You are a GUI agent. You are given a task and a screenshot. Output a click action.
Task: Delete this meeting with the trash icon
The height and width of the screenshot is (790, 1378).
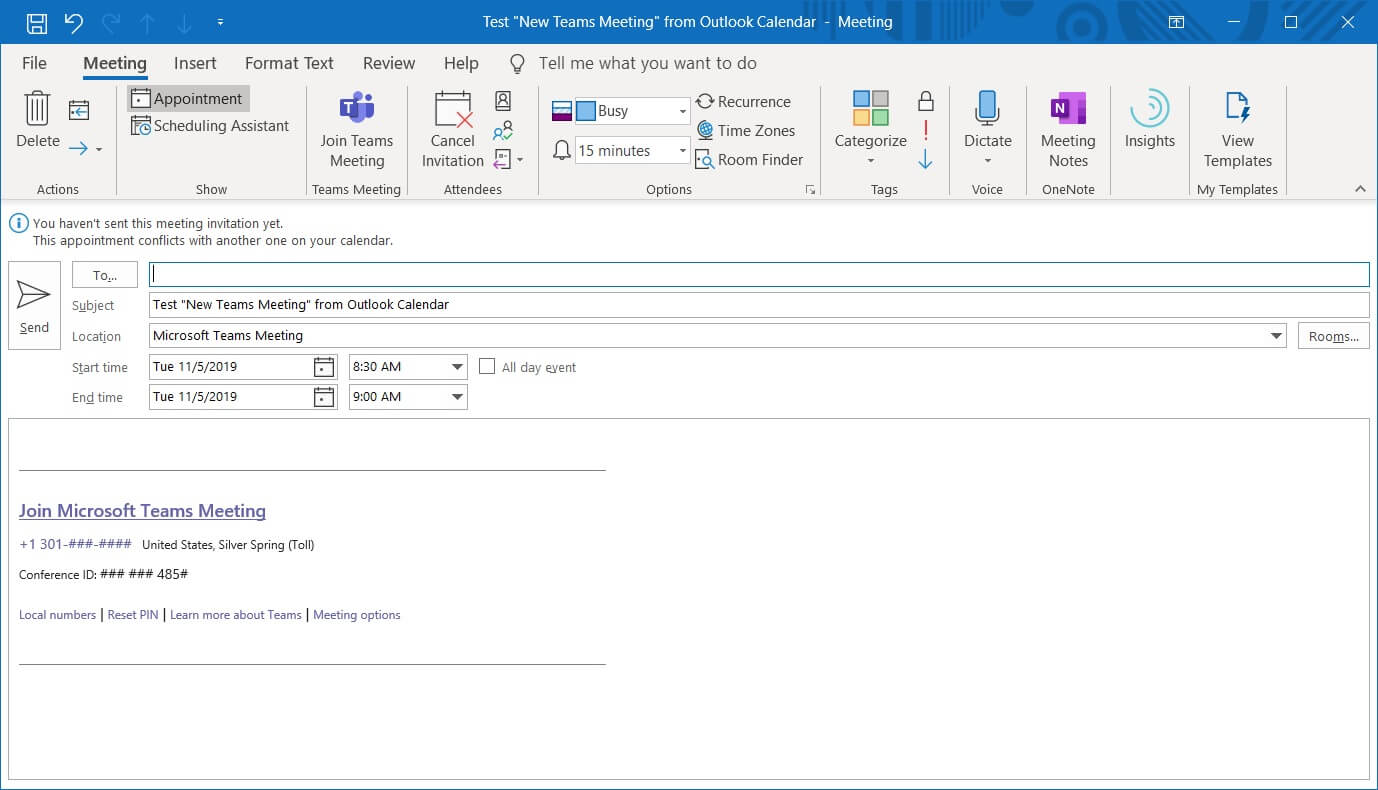point(38,120)
